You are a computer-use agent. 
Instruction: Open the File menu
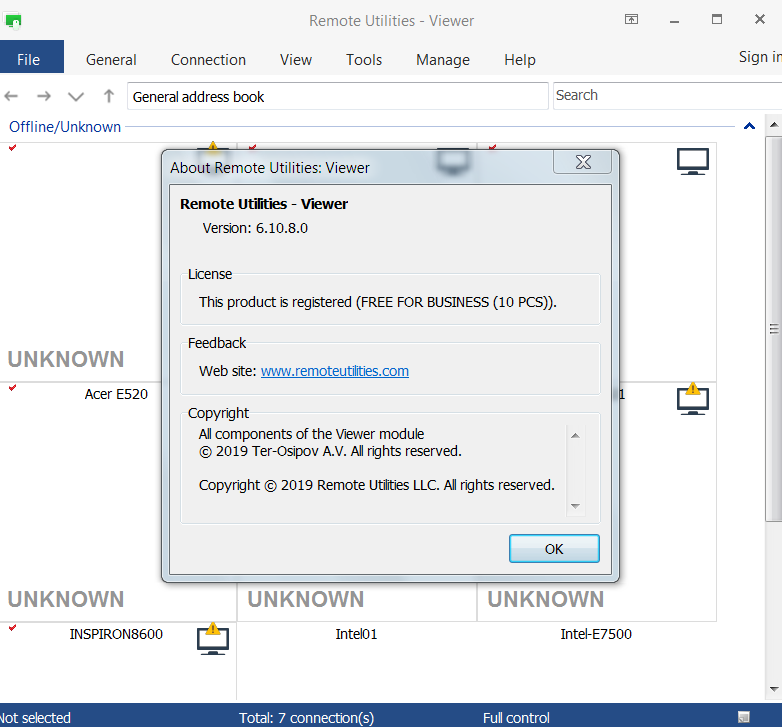(x=29, y=59)
